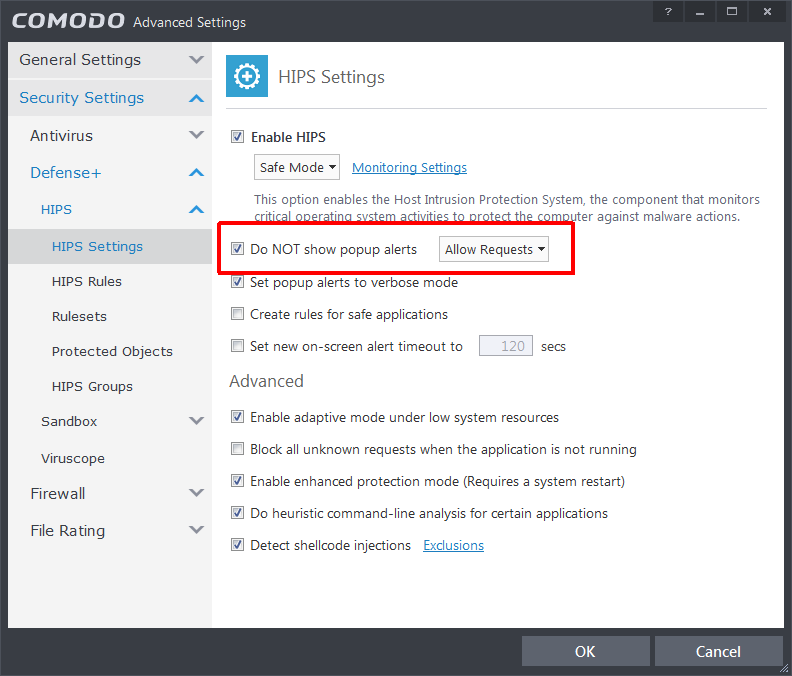This screenshot has width=792, height=676.
Task: Uncheck Detect shellcode injections
Action: 237,545
